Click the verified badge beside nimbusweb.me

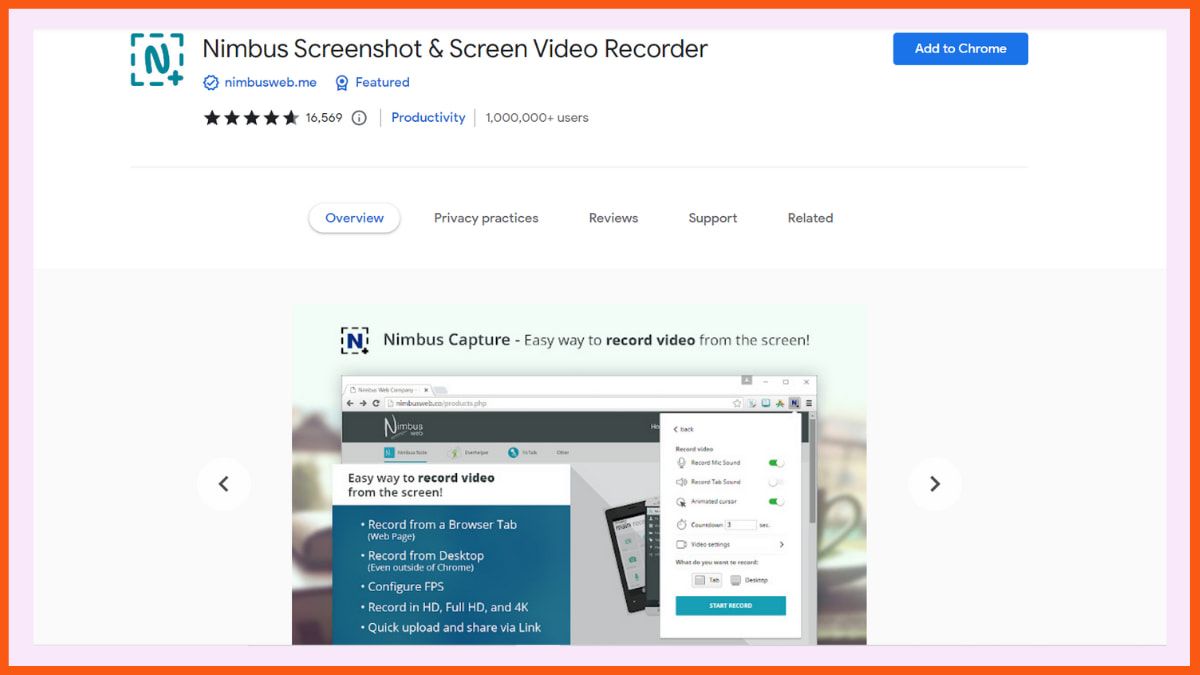(x=211, y=83)
